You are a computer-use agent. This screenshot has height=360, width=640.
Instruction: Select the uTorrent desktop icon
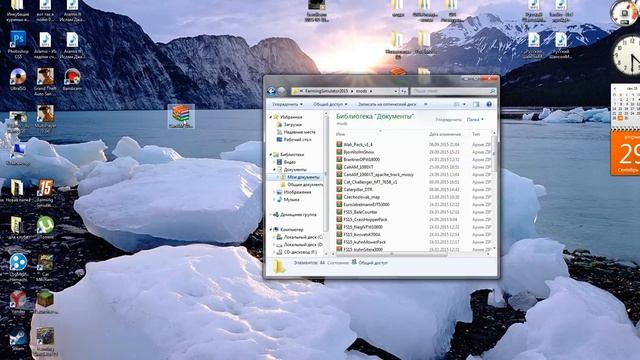pos(45,225)
